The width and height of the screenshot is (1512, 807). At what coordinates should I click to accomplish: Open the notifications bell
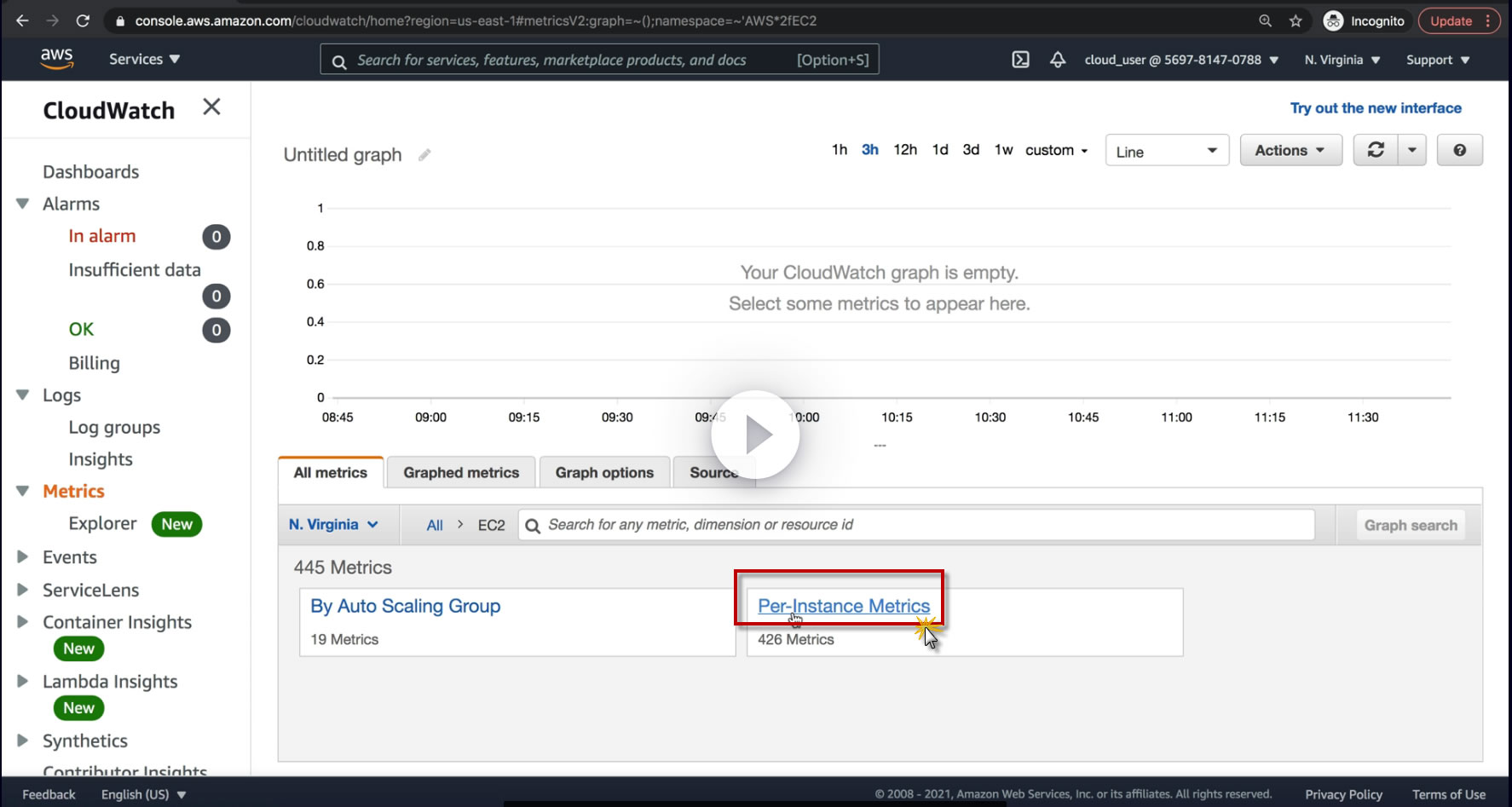[x=1058, y=60]
